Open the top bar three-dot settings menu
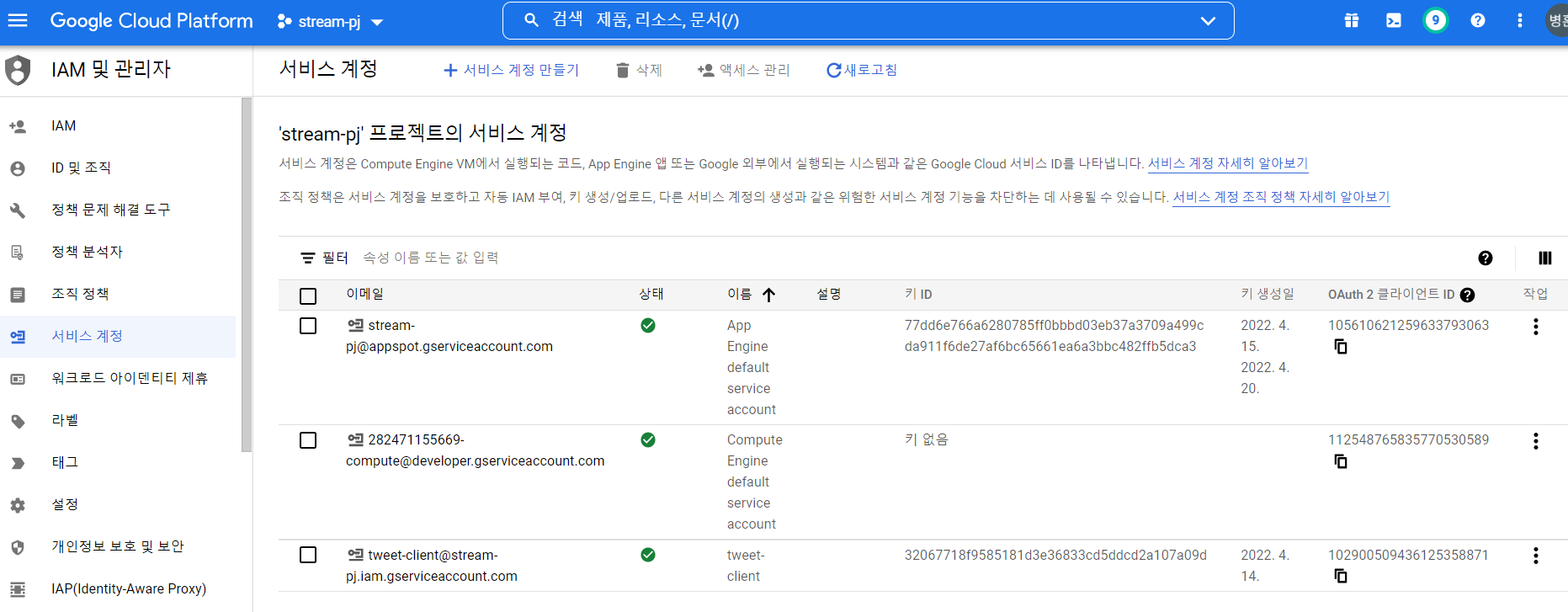Image resolution: width=1568 pixels, height=612 pixels. coord(1519,20)
